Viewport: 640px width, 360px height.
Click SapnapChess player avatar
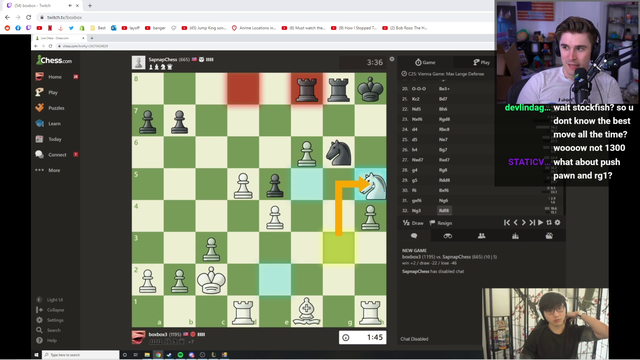point(139,62)
